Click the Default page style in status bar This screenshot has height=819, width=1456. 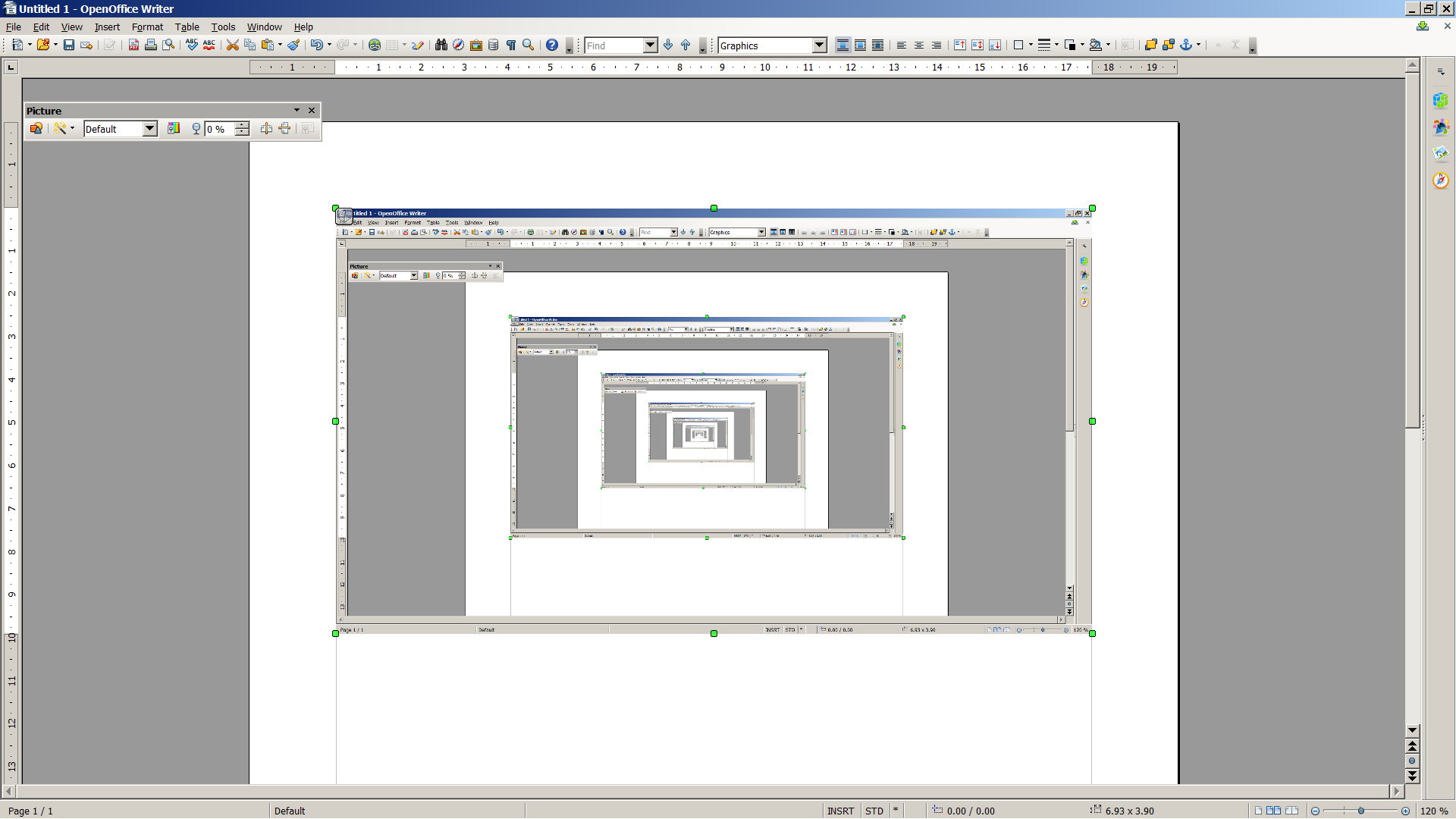tap(290, 811)
